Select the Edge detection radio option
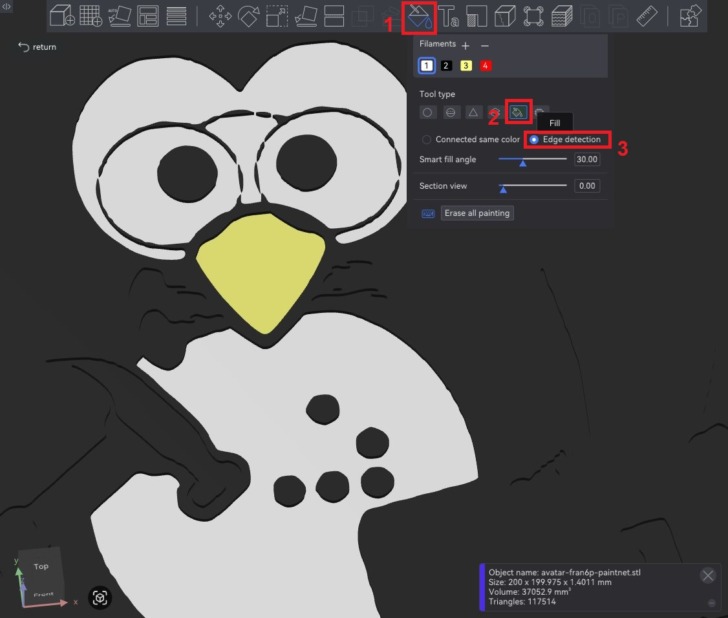The image size is (728, 618). click(566, 139)
